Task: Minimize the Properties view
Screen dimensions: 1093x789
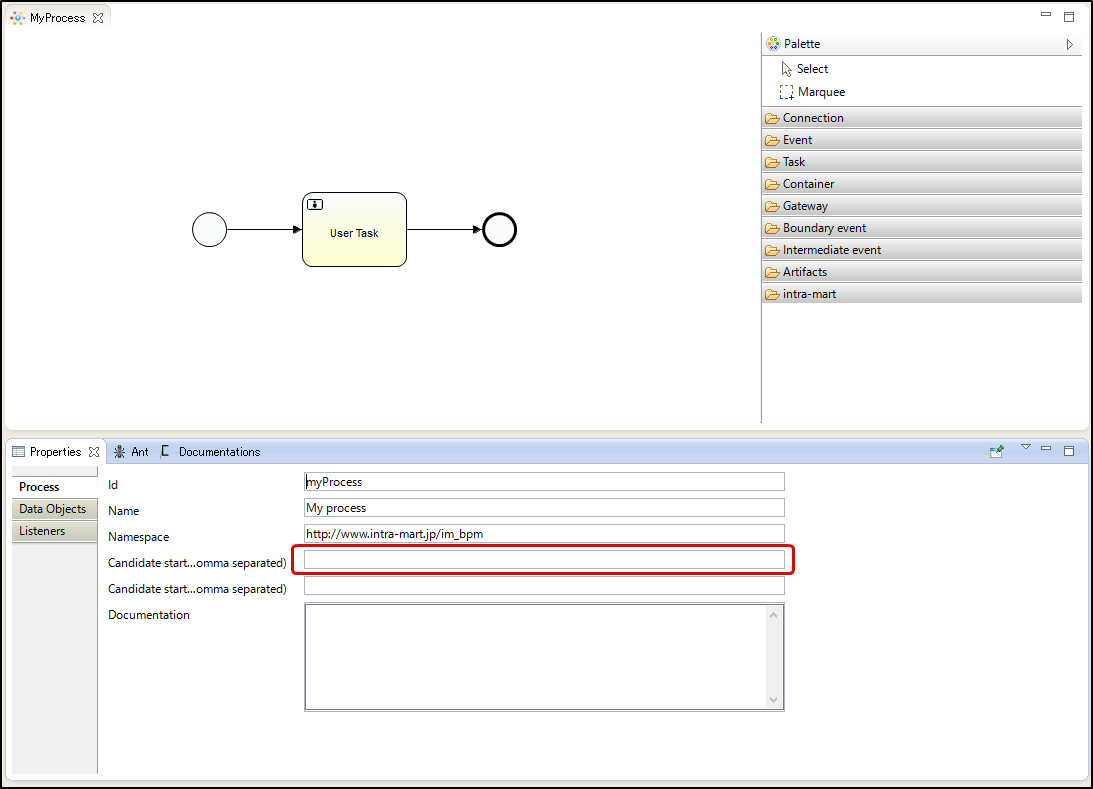Action: [1046, 449]
